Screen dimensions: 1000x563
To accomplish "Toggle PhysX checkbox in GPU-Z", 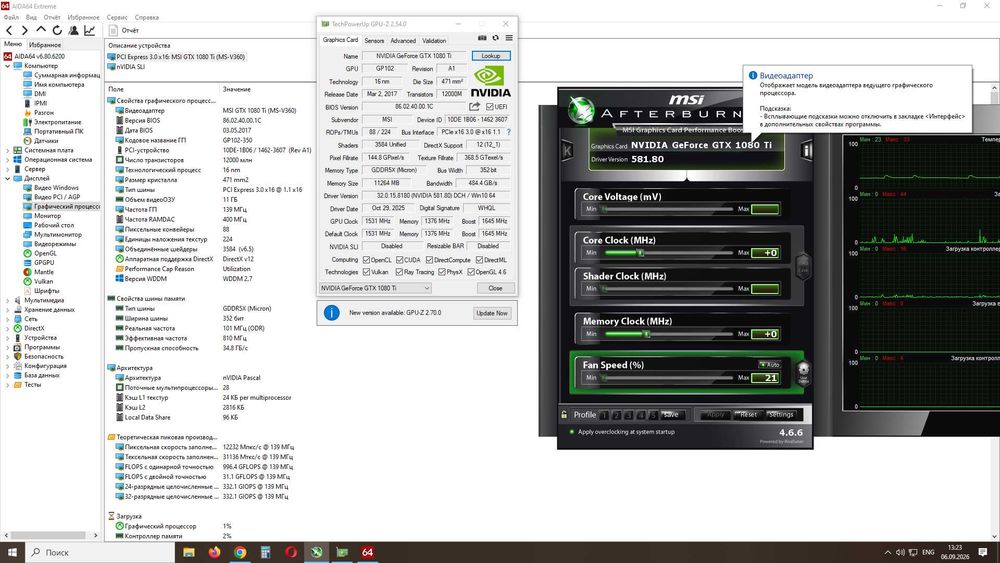I will 441,272.
